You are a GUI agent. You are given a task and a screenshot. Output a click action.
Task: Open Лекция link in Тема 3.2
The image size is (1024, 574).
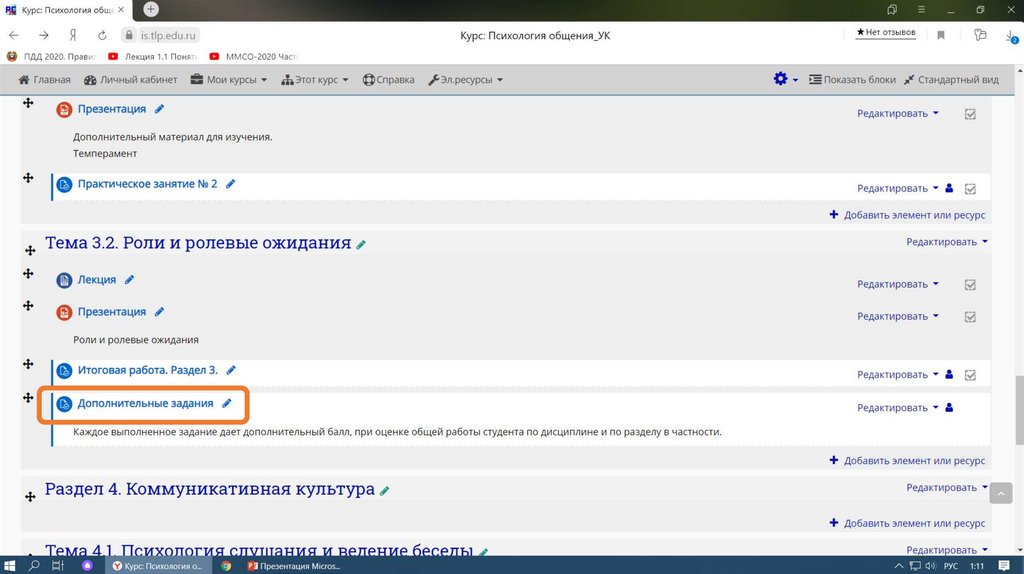(97, 279)
